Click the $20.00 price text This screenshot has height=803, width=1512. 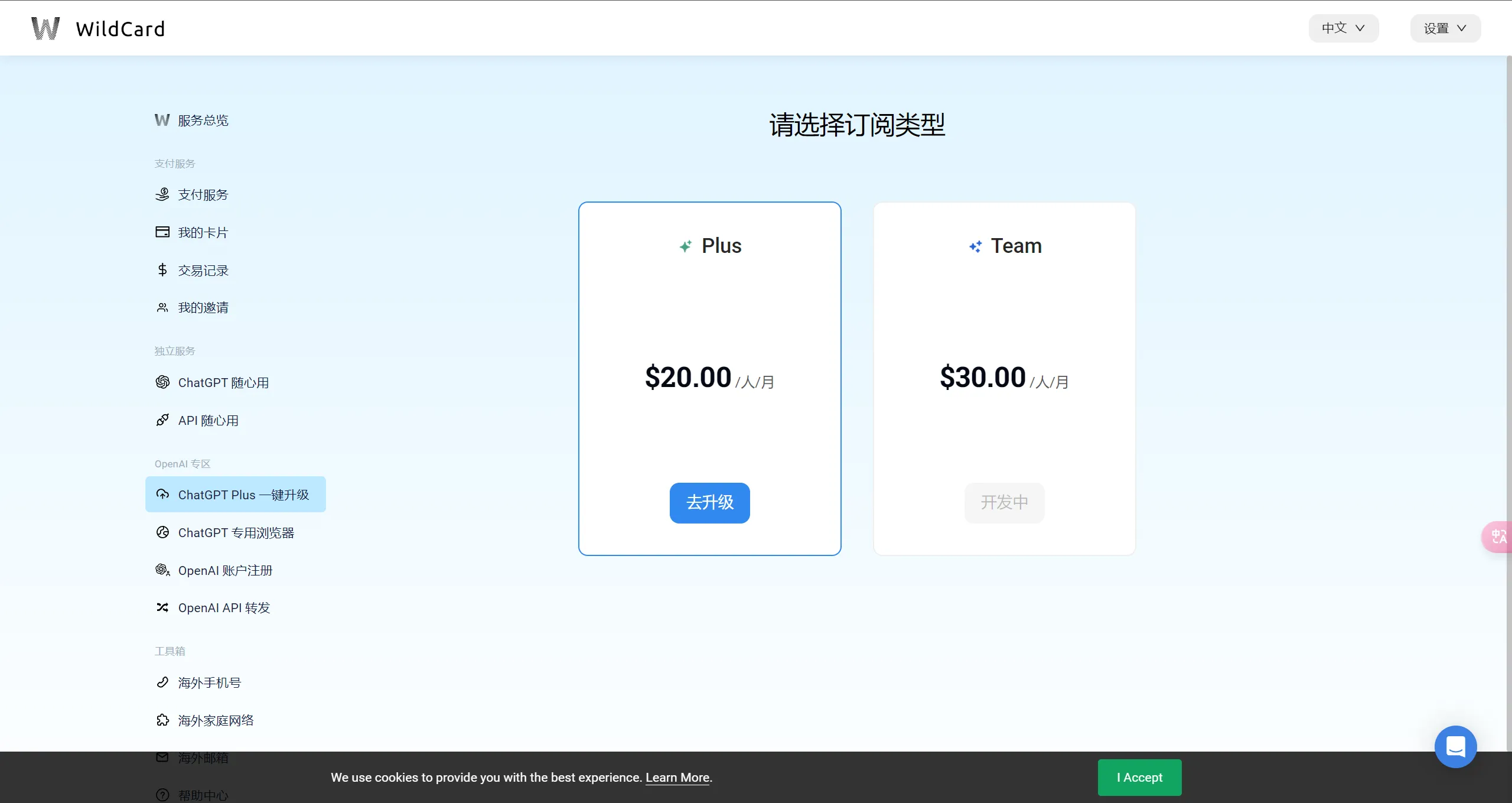(x=688, y=377)
